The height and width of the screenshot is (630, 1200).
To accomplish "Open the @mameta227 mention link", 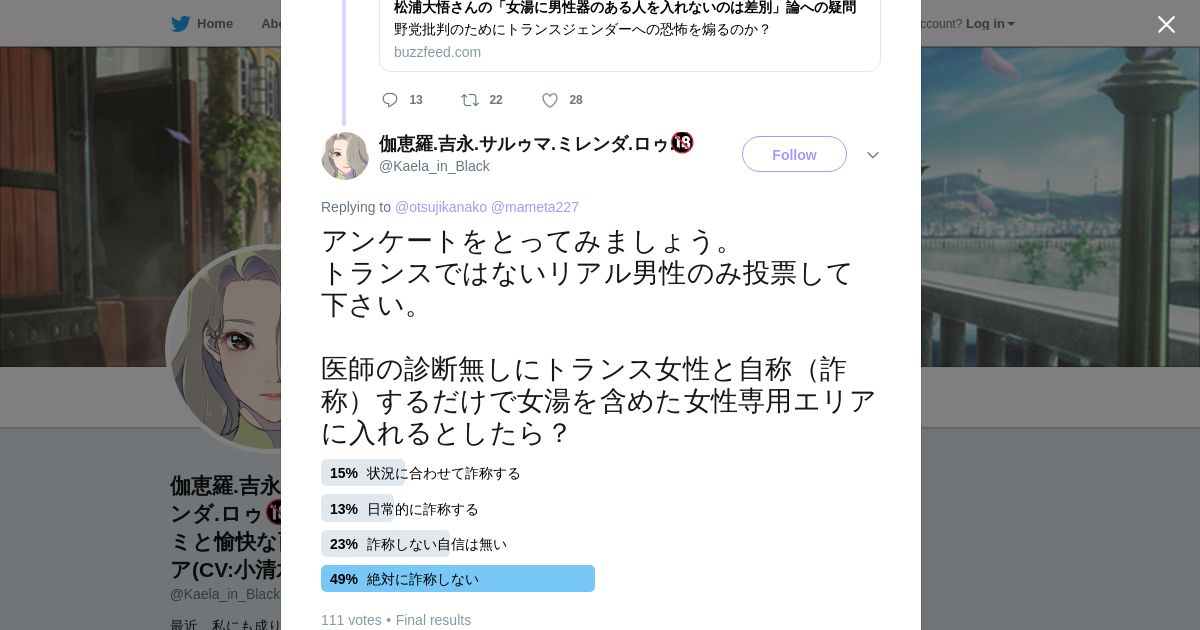I will tap(535, 207).
